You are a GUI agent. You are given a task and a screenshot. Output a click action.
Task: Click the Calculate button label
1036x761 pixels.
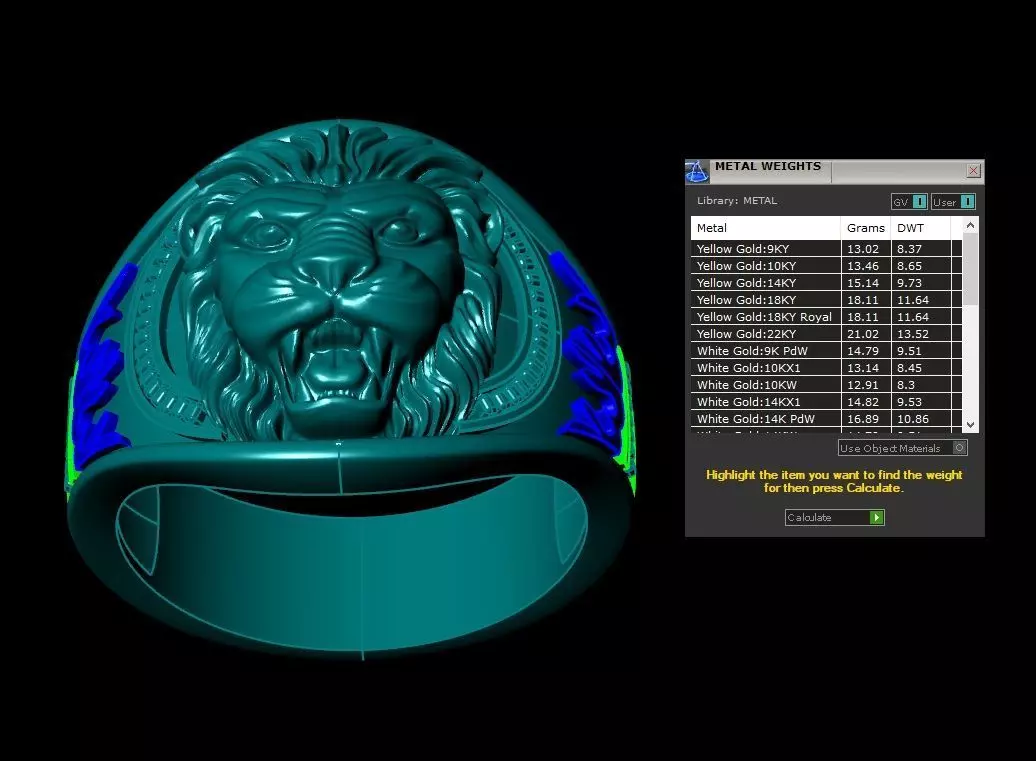(x=809, y=518)
